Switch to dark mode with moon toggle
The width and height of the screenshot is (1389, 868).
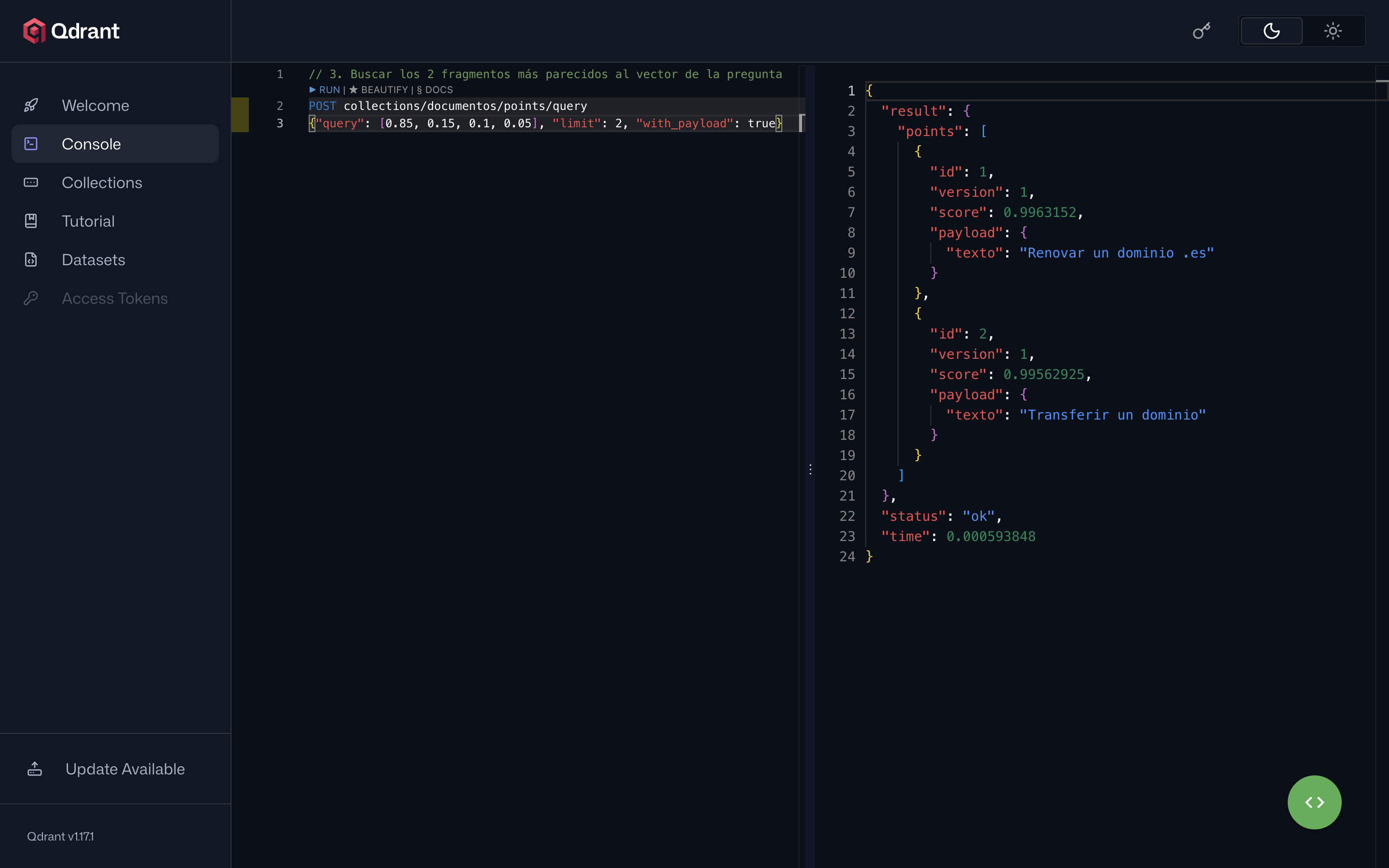[1271, 31]
